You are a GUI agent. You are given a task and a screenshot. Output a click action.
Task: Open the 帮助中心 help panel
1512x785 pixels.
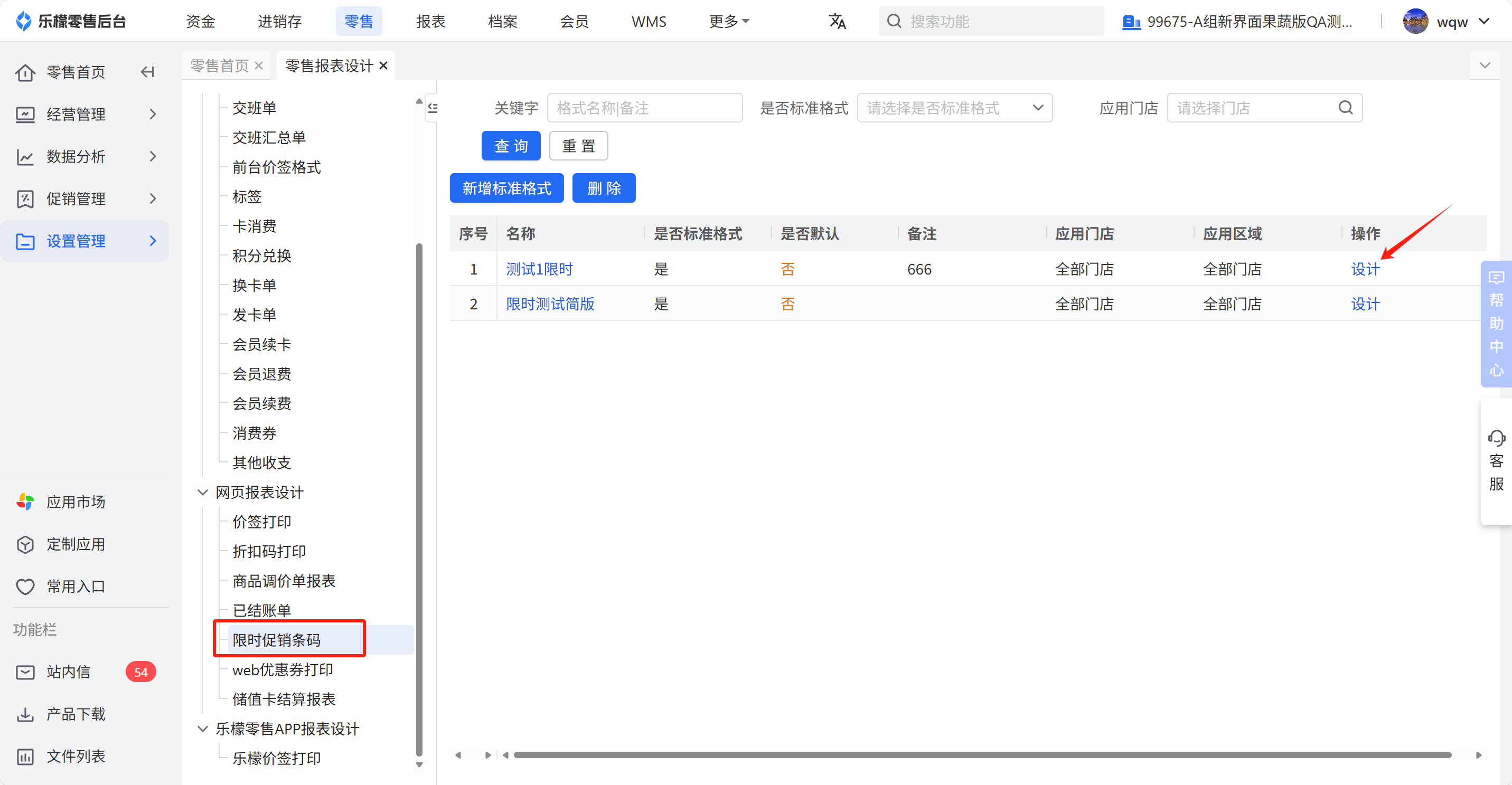tap(1496, 324)
